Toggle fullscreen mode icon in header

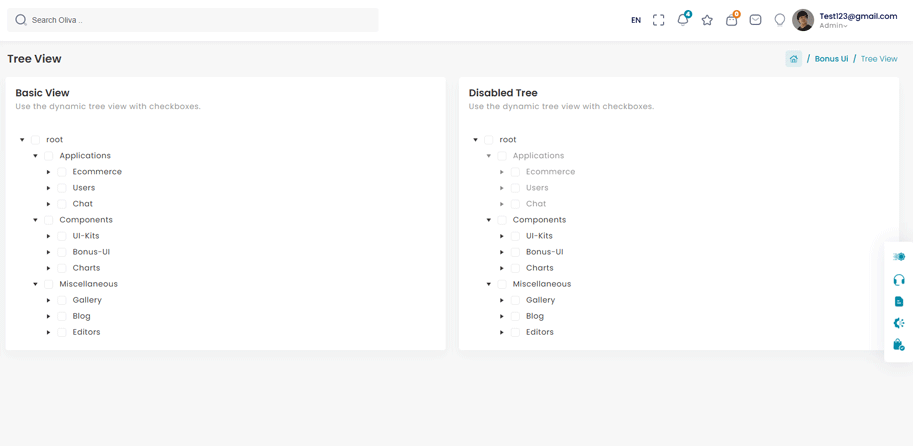659,20
